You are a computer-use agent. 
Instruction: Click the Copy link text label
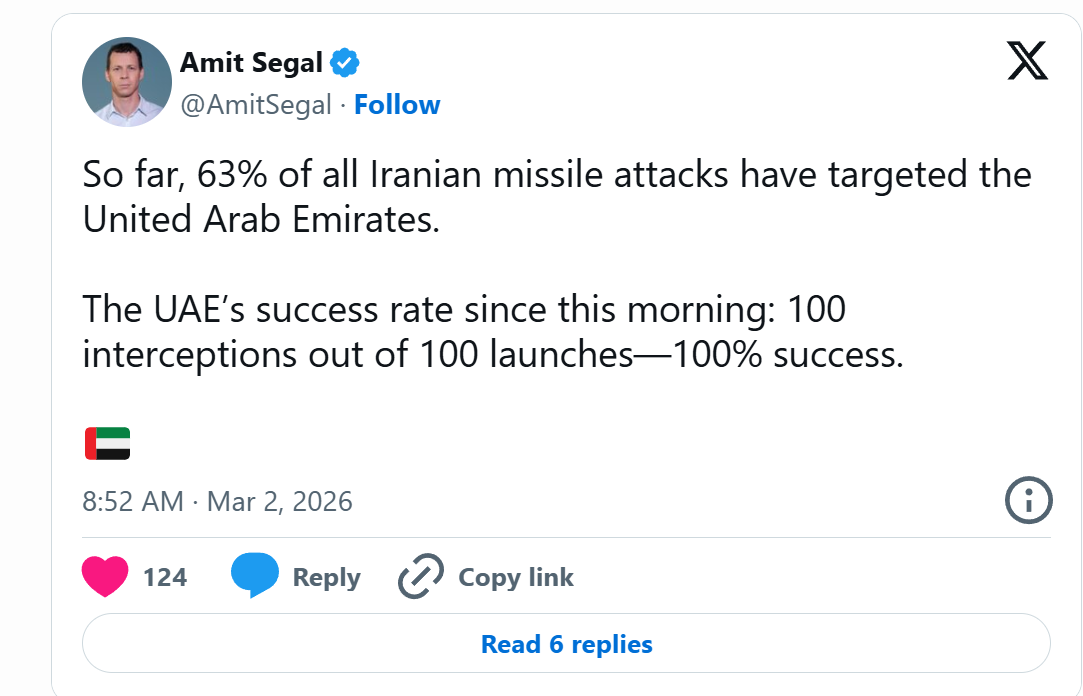point(516,578)
